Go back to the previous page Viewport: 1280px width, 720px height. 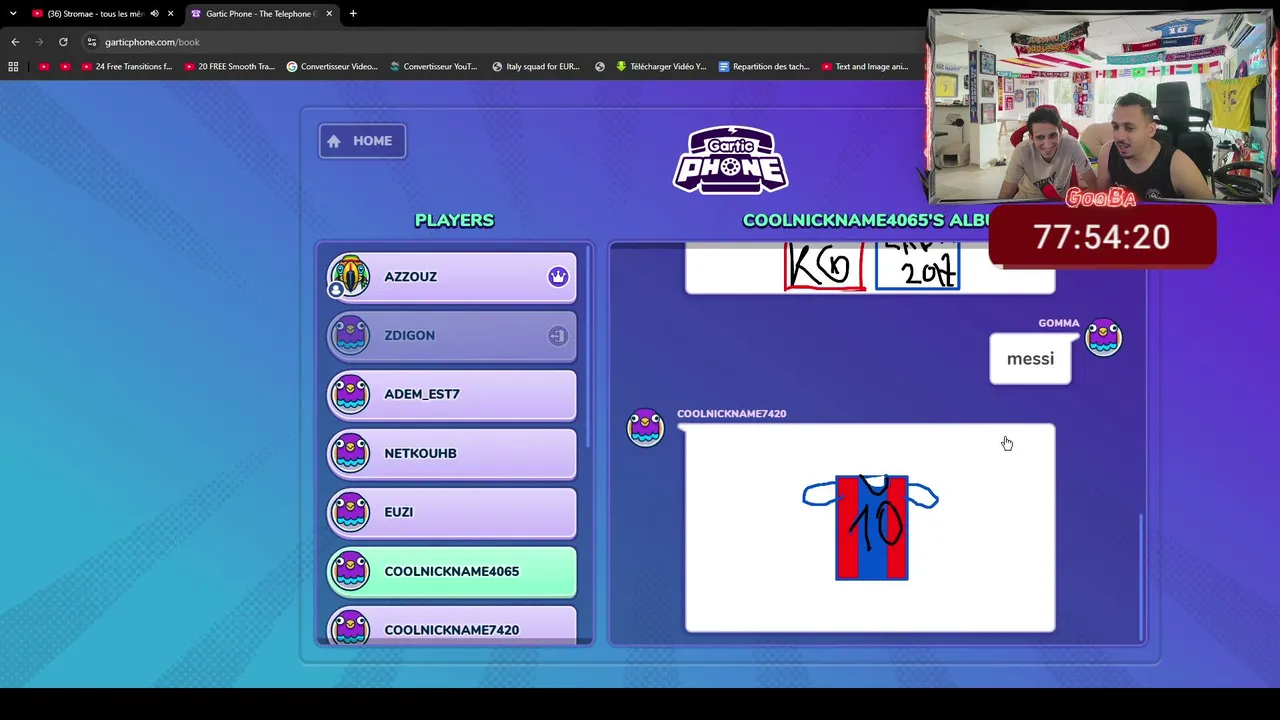tap(15, 42)
